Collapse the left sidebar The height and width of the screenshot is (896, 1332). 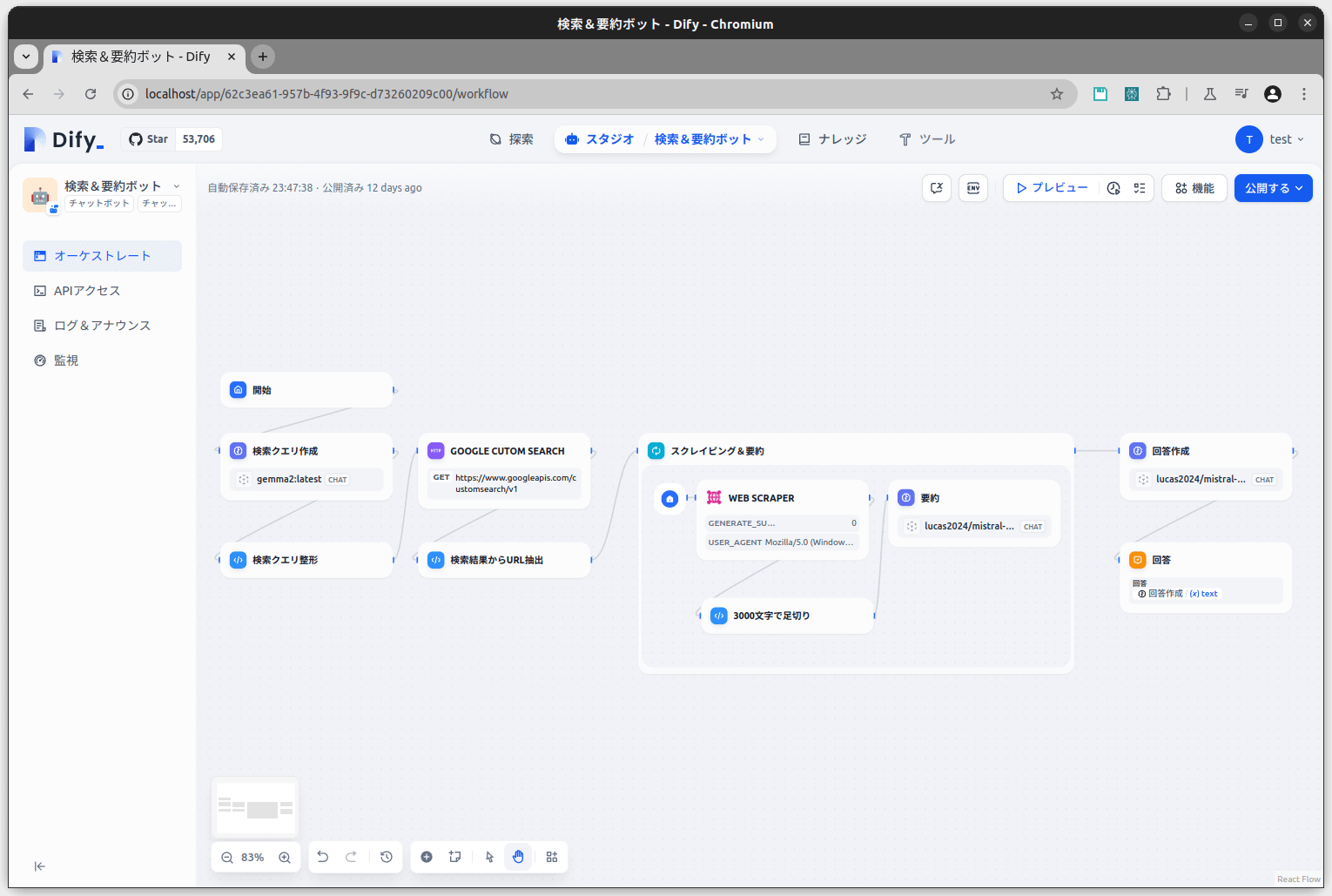tap(39, 866)
